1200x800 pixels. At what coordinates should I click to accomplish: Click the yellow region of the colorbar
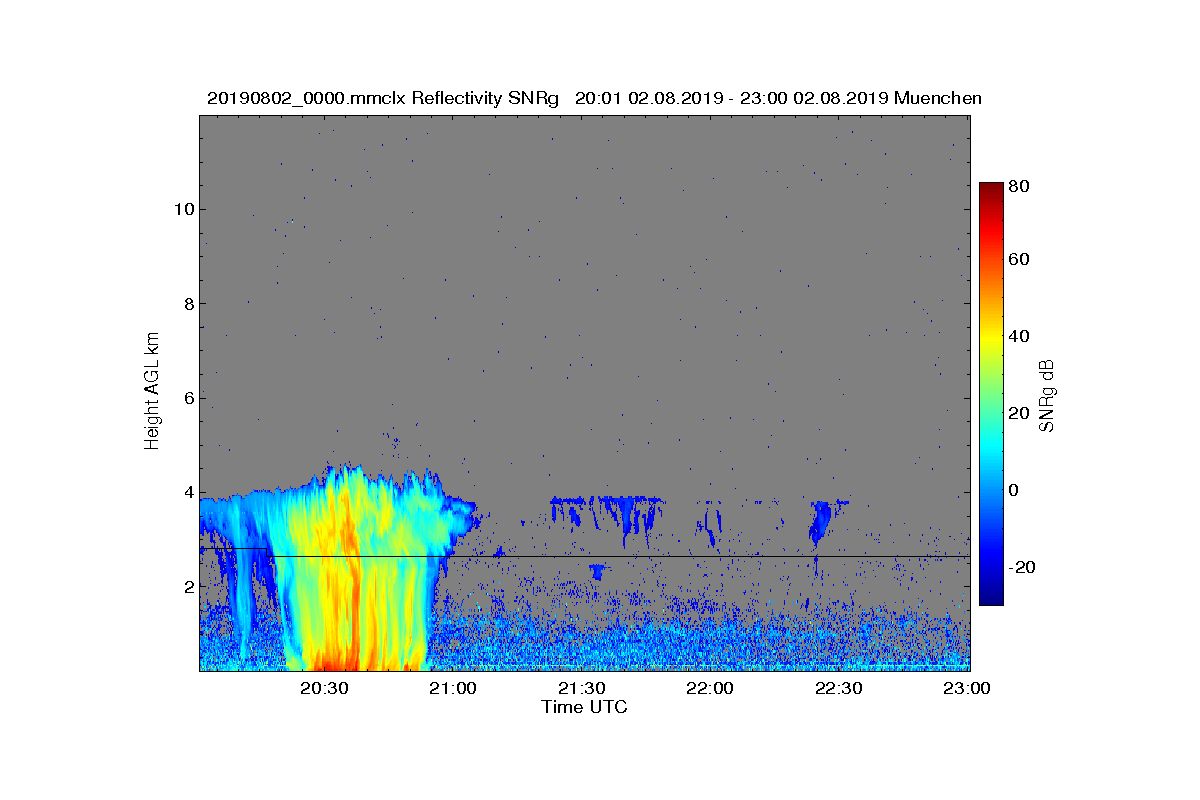[x=991, y=340]
